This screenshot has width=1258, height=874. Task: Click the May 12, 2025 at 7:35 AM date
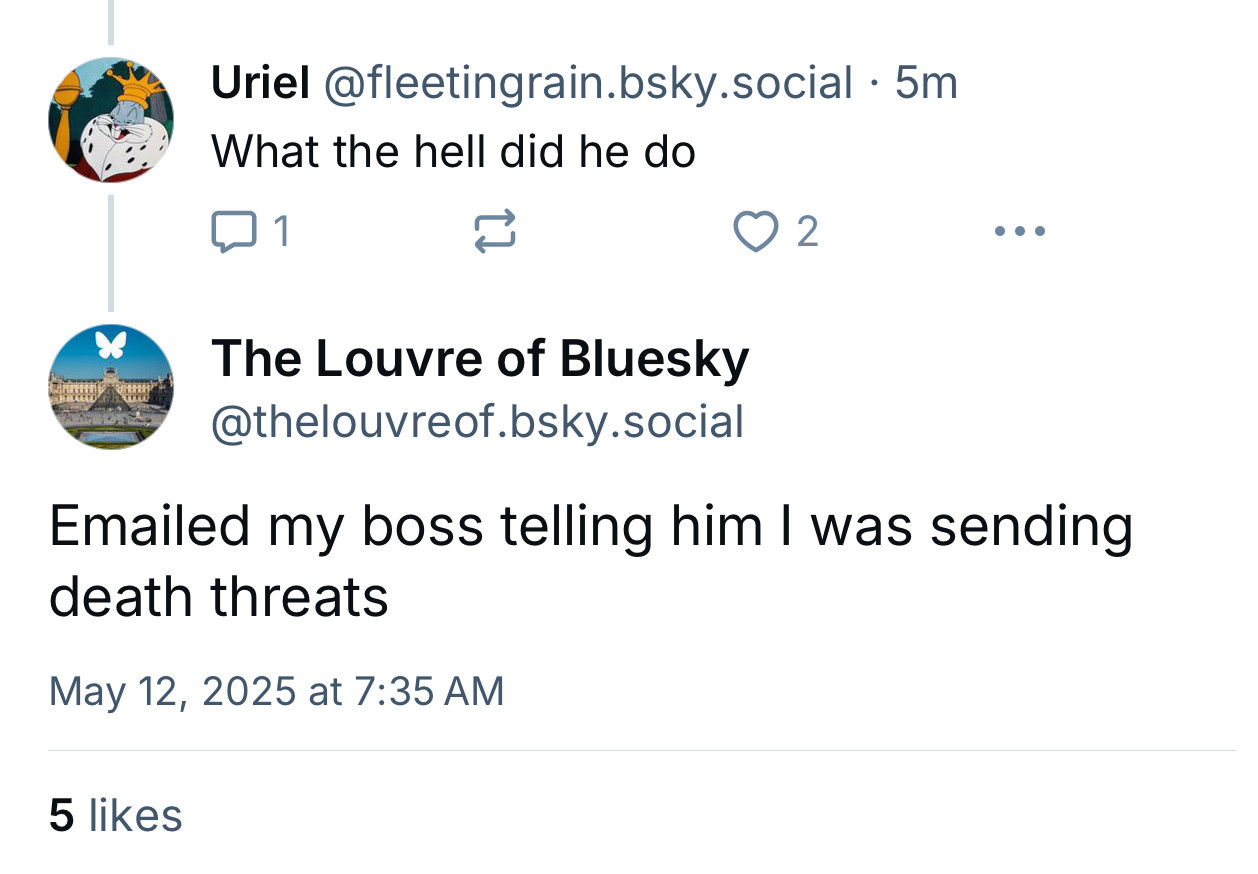(276, 691)
